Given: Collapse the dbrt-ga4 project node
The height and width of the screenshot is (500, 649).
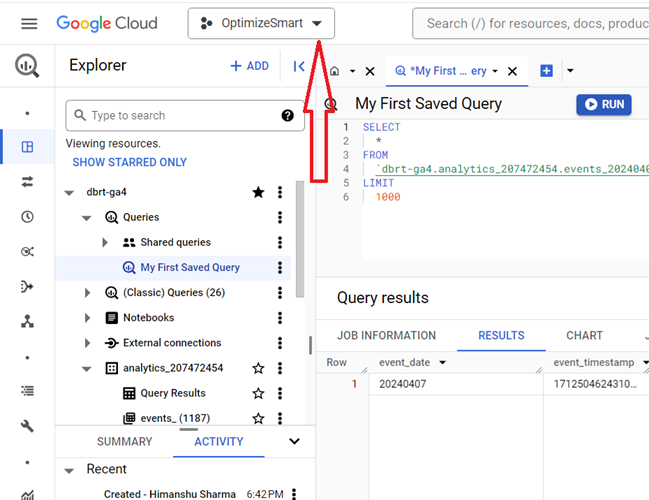Looking at the screenshot, I should point(69,192).
